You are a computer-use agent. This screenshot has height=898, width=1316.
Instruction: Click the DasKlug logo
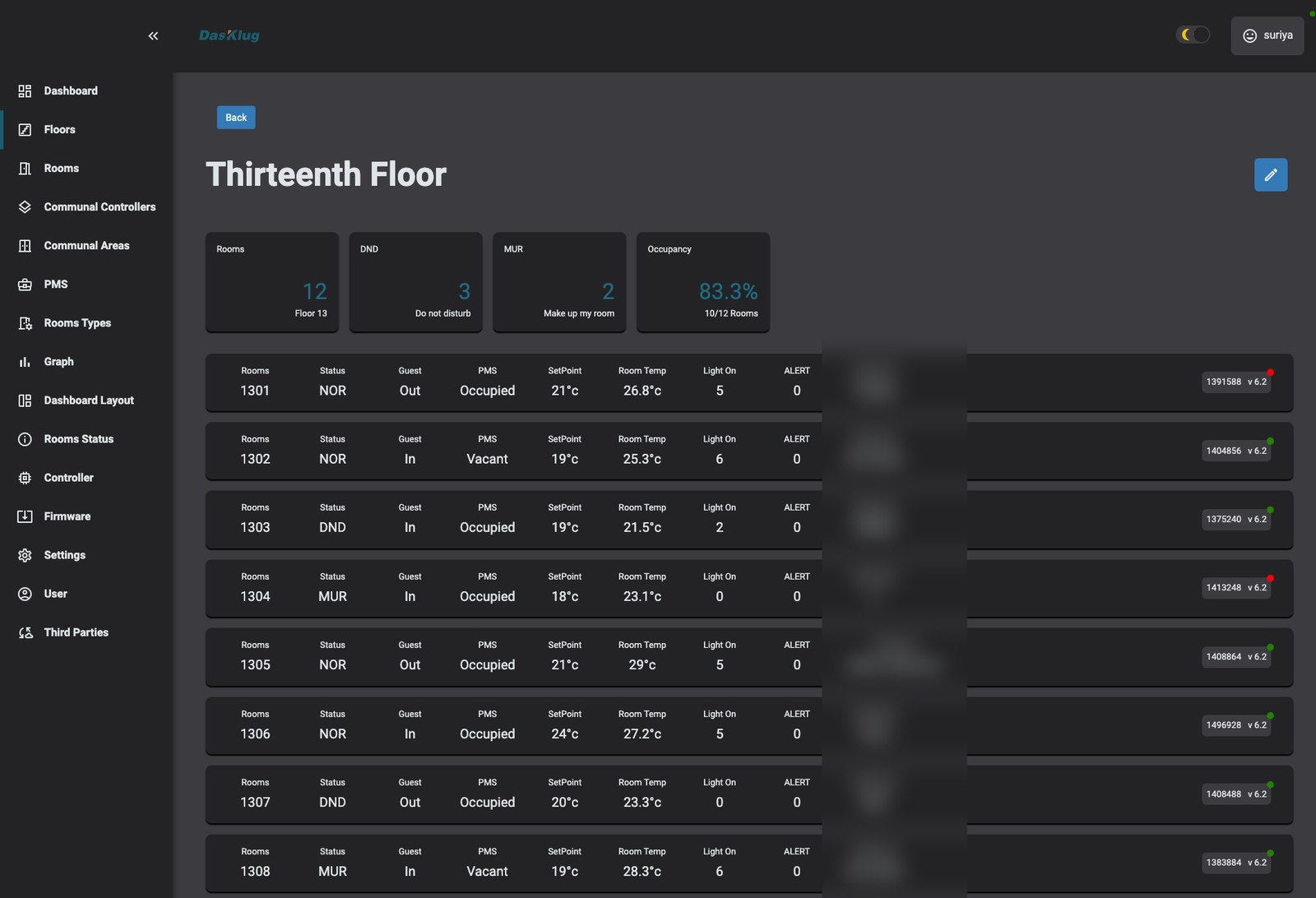[229, 35]
